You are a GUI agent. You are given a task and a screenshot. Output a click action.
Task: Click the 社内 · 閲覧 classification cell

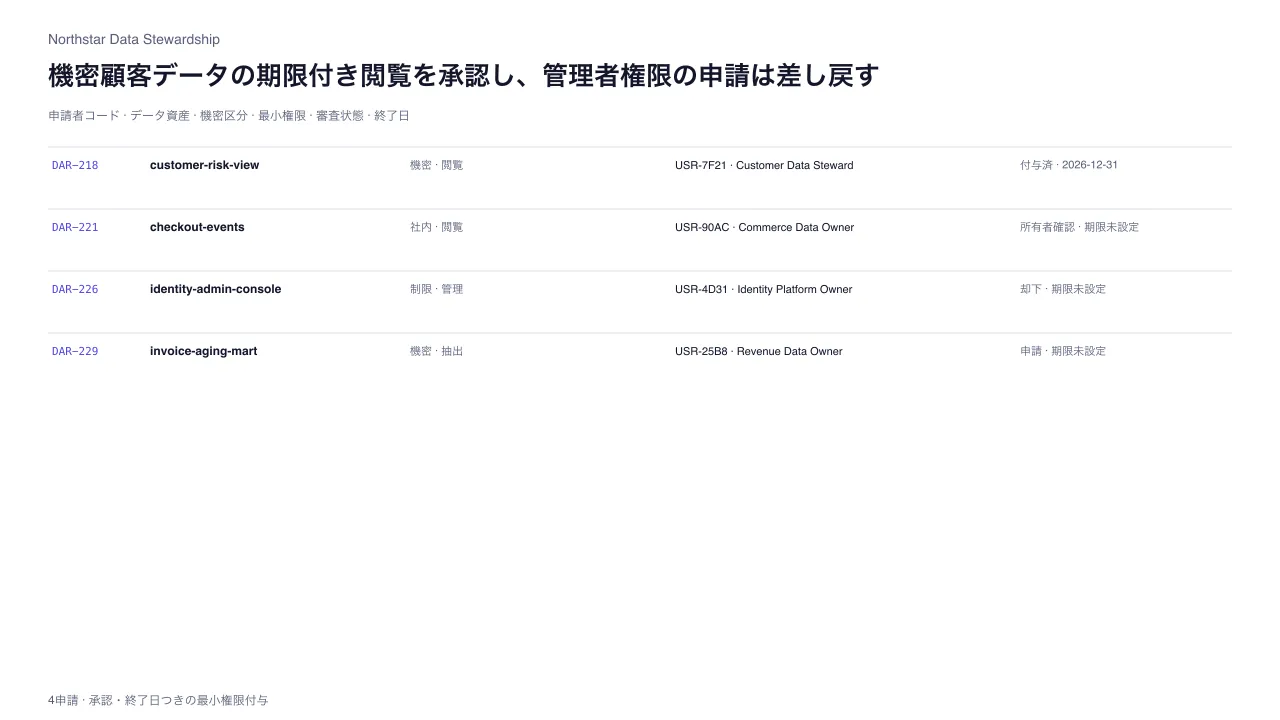[x=437, y=227]
